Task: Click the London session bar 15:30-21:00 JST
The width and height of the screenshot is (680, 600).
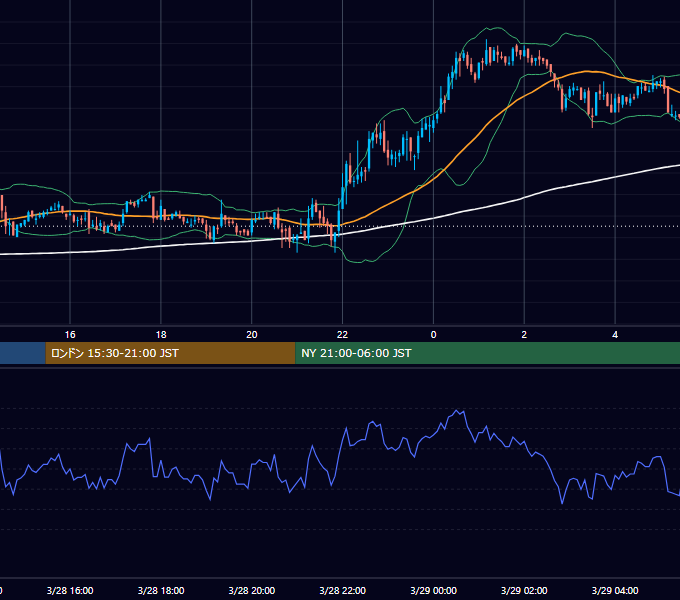Action: tap(170, 353)
